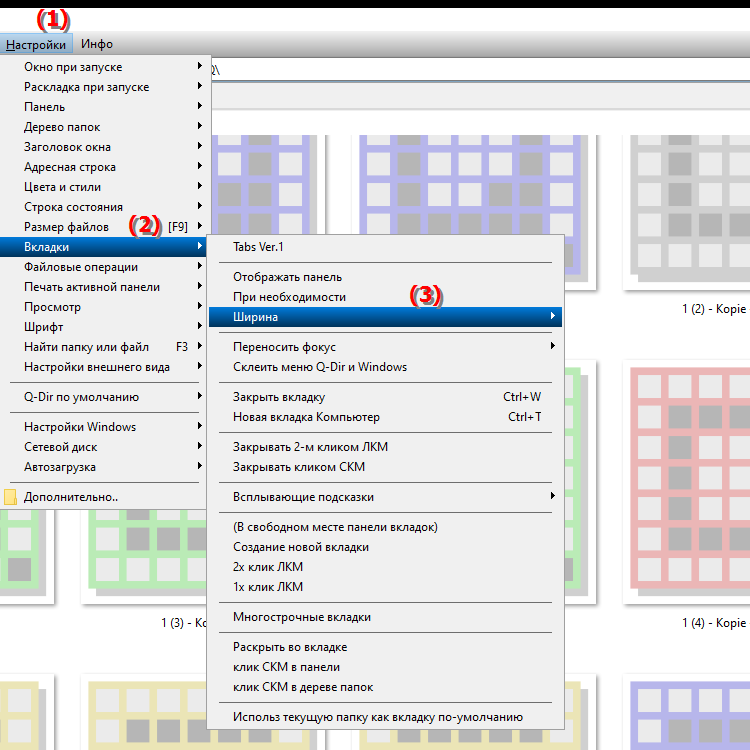Choose Размер файлов F9 entry
This screenshot has height=750, width=750.
104,227
